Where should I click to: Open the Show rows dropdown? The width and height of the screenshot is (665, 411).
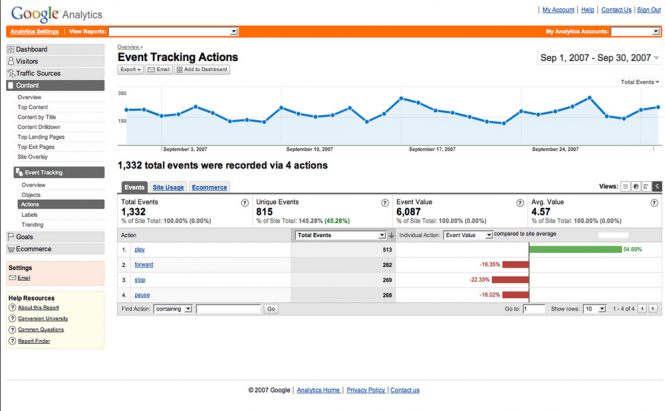tap(595, 309)
